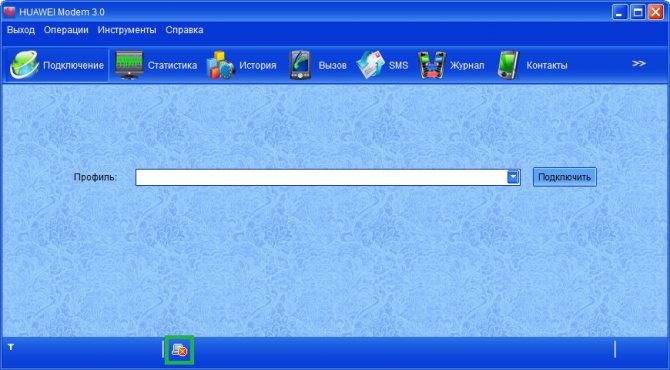Viewport: 670px width, 370px height.
Task: Open the История chart icon
Action: pyautogui.click(x=220, y=65)
